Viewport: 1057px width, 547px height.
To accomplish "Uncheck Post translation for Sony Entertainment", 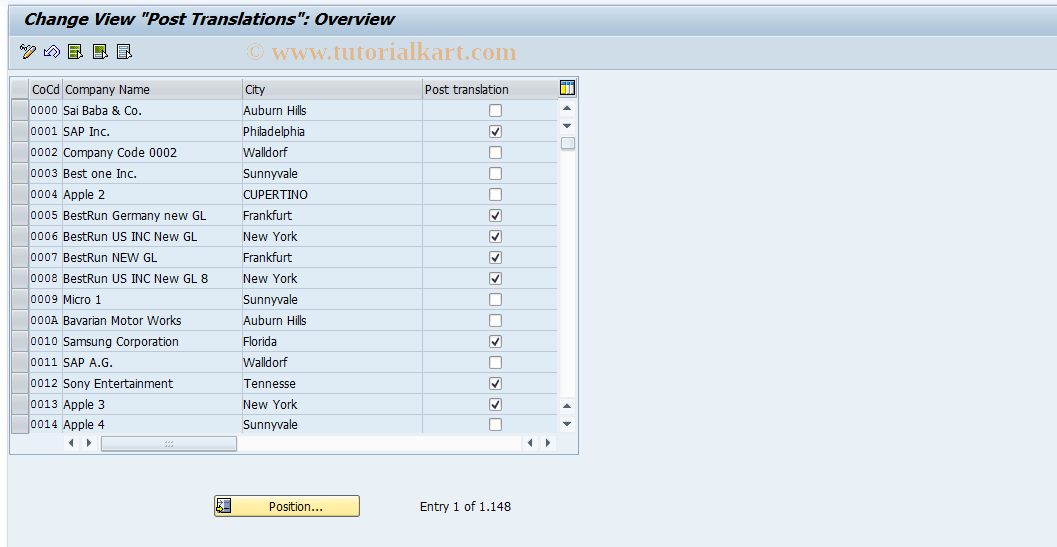I will [495, 383].
